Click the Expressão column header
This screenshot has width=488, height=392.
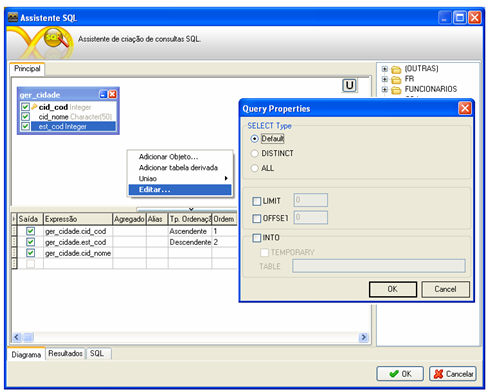pyautogui.click(x=78, y=219)
